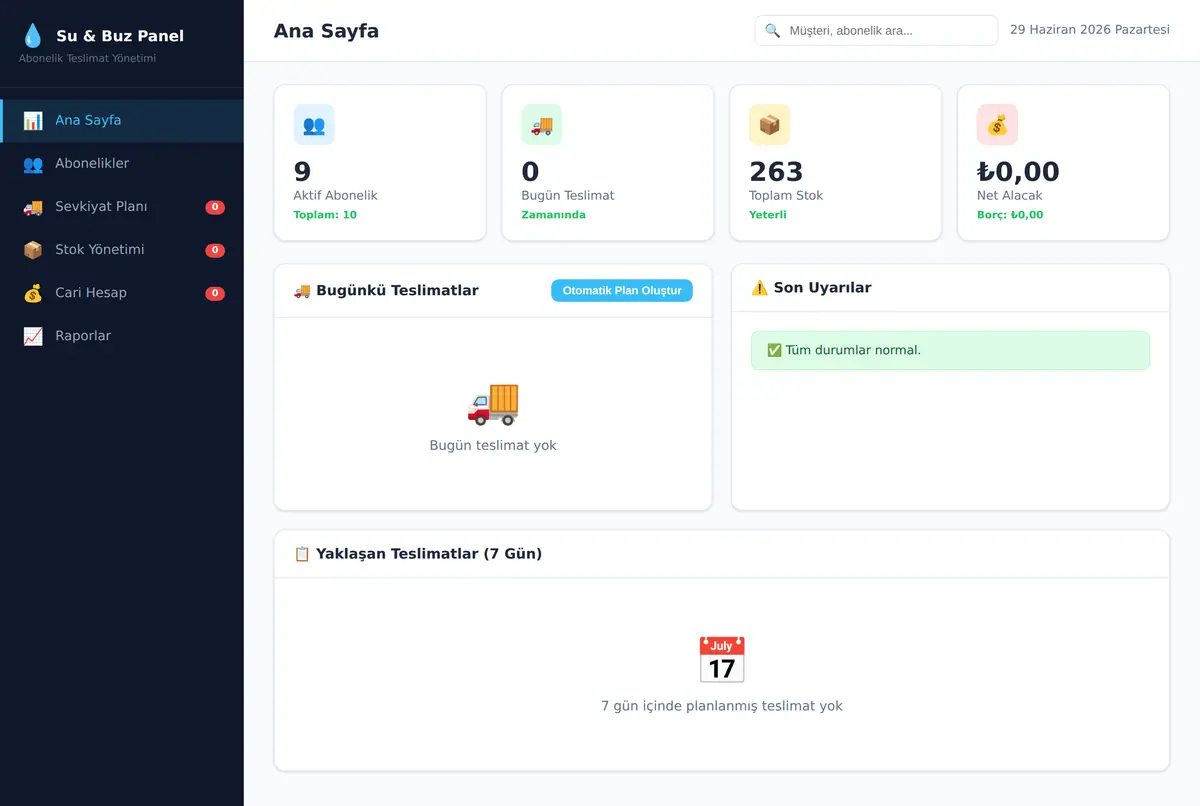
Task: Click the Cari Hesap red count badge
Action: click(x=215, y=294)
